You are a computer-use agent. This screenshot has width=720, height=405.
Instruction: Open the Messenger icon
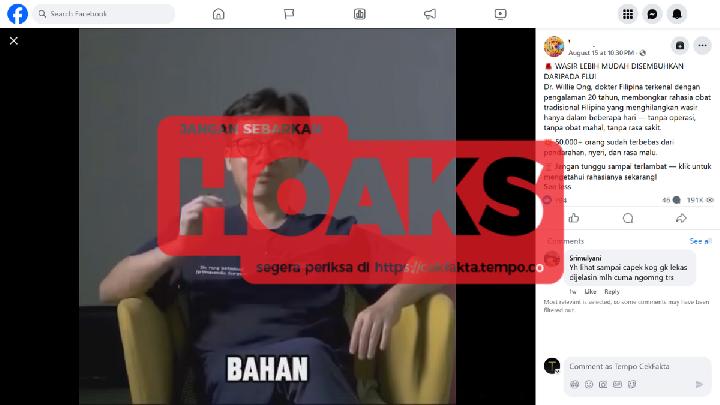652,14
